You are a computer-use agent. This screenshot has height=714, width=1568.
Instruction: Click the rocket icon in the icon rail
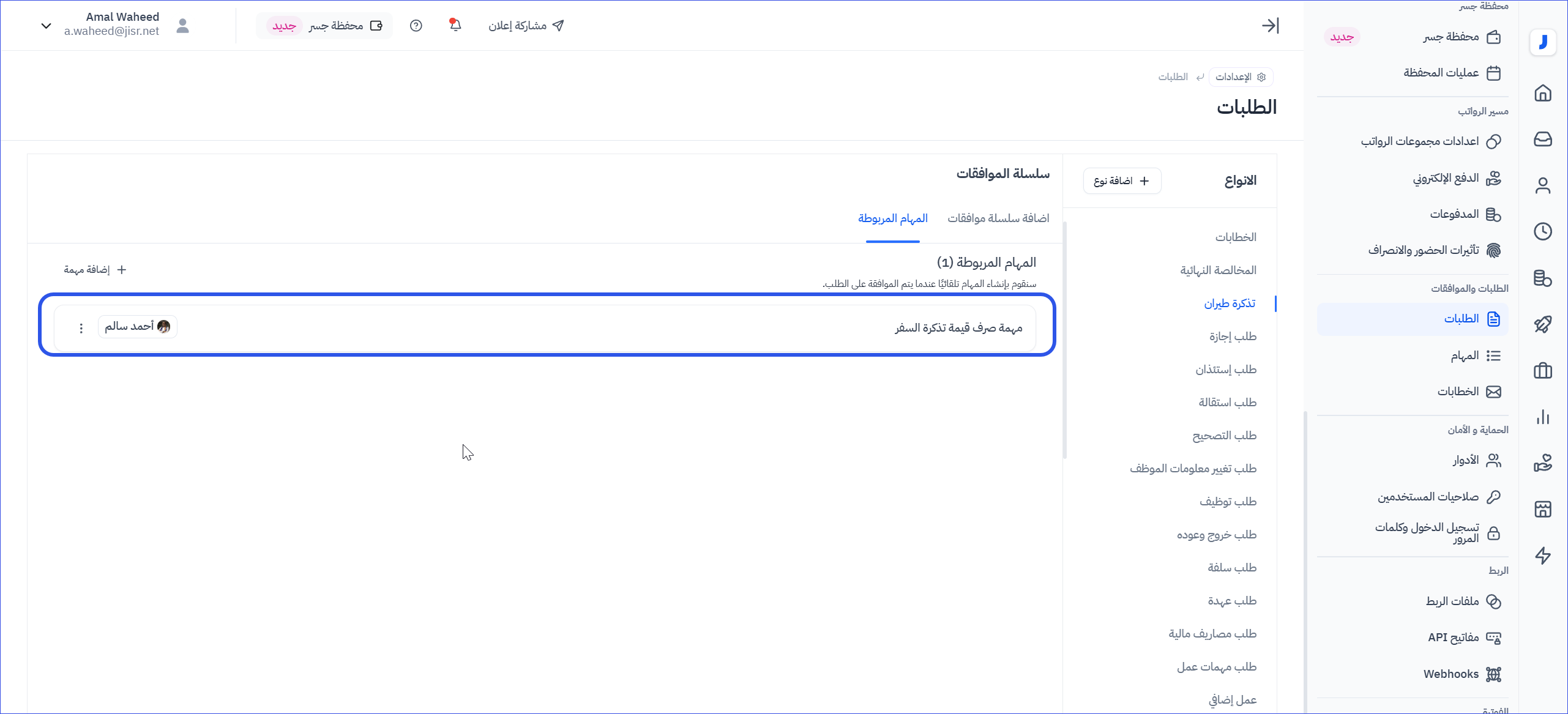(x=1543, y=324)
